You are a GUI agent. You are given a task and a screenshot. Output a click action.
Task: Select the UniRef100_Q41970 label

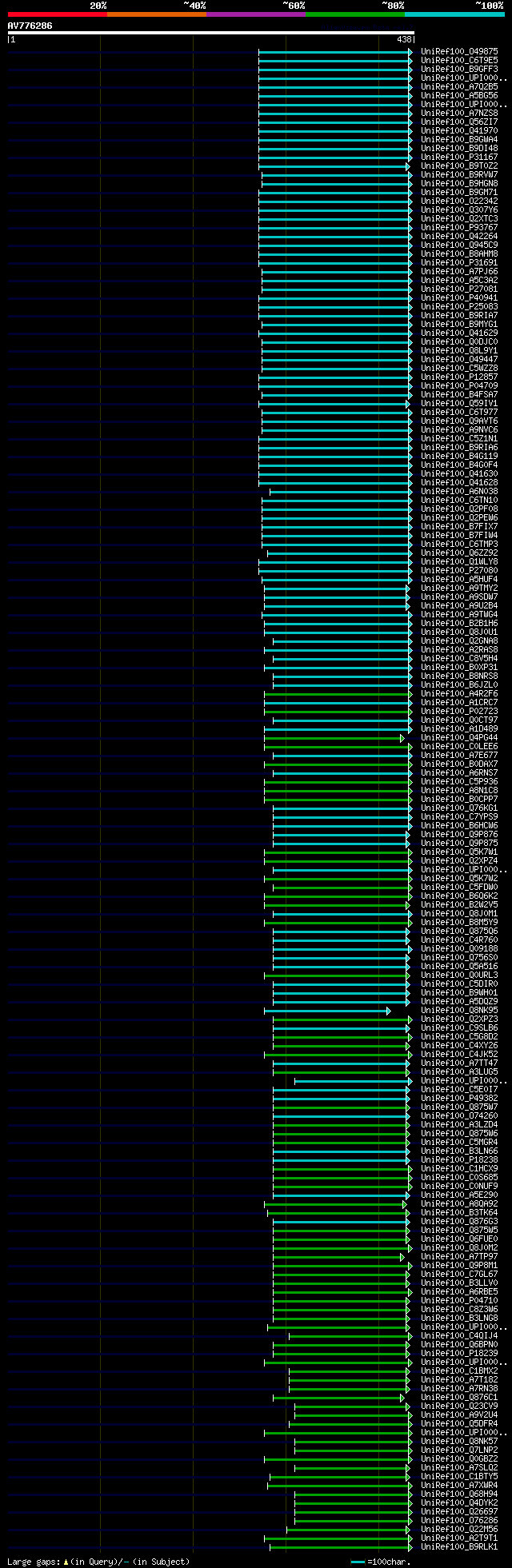coord(460,131)
